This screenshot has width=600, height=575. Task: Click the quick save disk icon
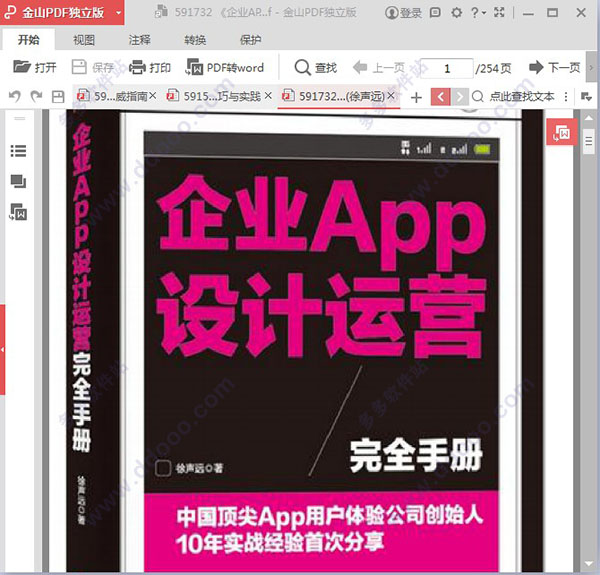coord(58,96)
